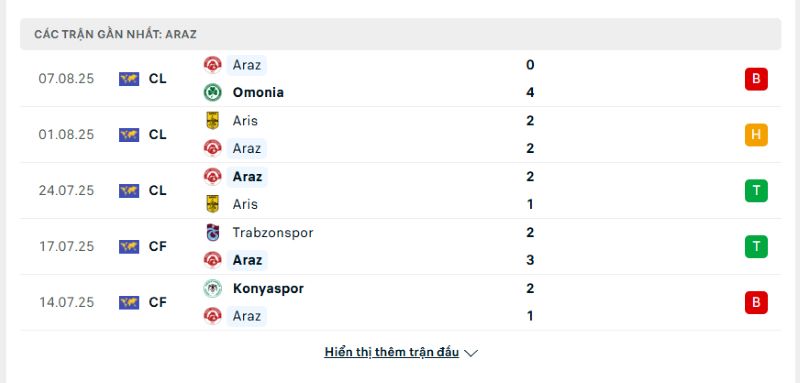
Task: Click the world flag icon beside 07.08.25 CL
Action: pyautogui.click(x=129, y=79)
